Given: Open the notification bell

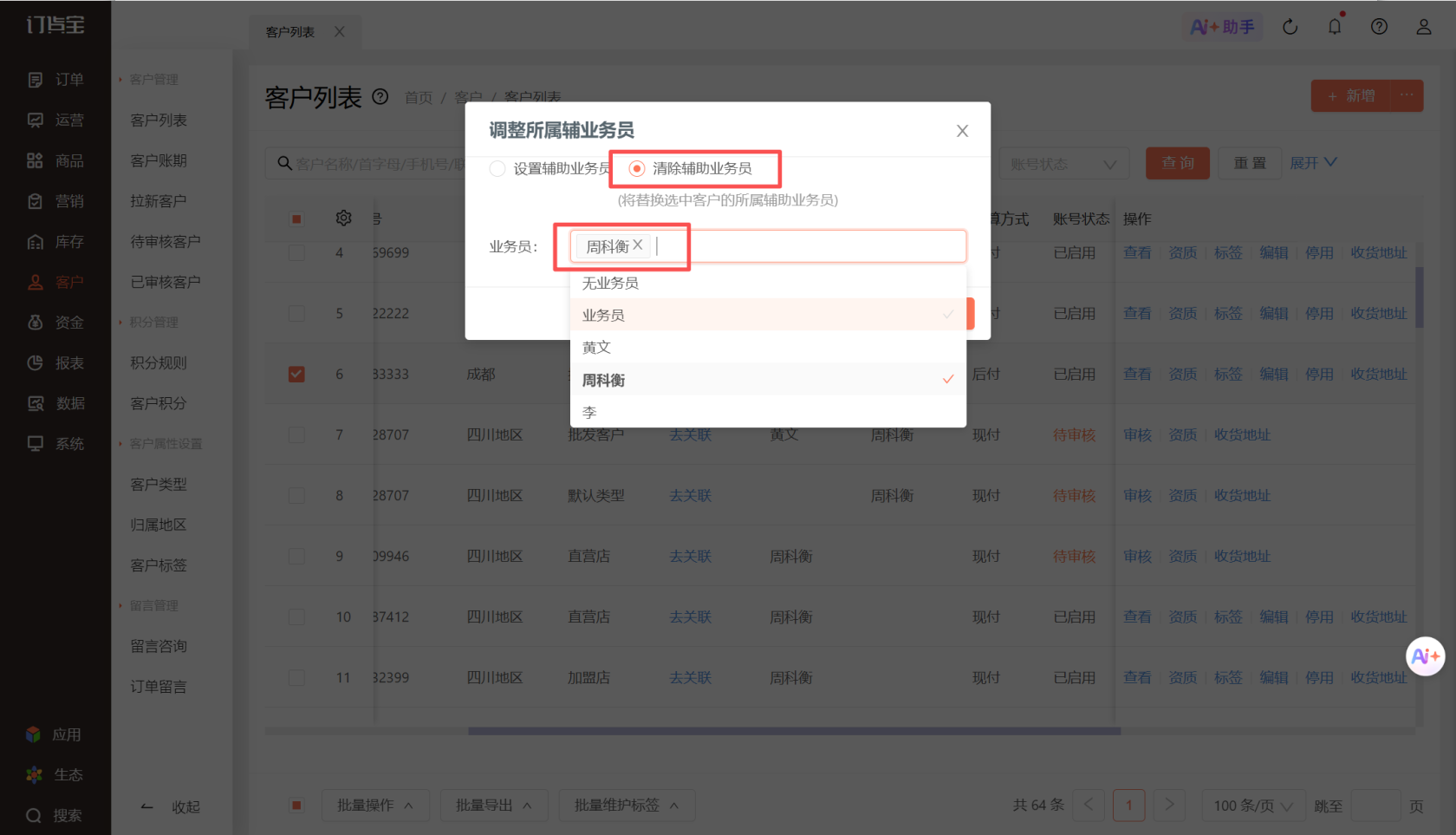Looking at the screenshot, I should coord(1335,27).
